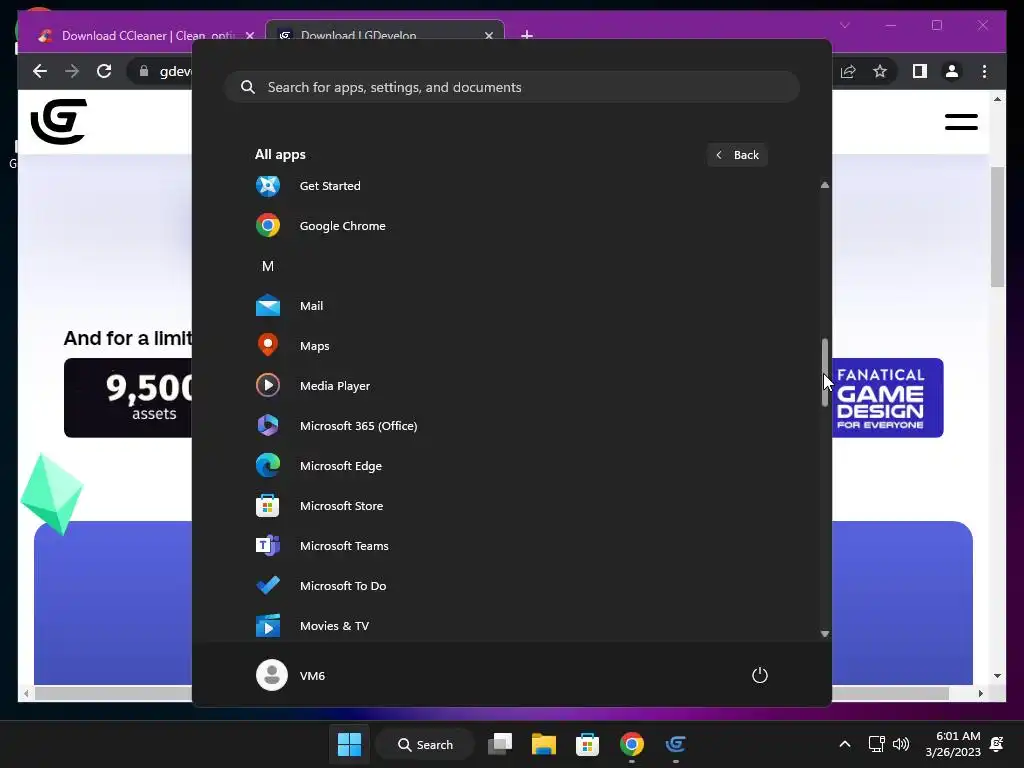The width and height of the screenshot is (1024, 768).
Task: Click the network icon in system tray
Action: [x=876, y=744]
